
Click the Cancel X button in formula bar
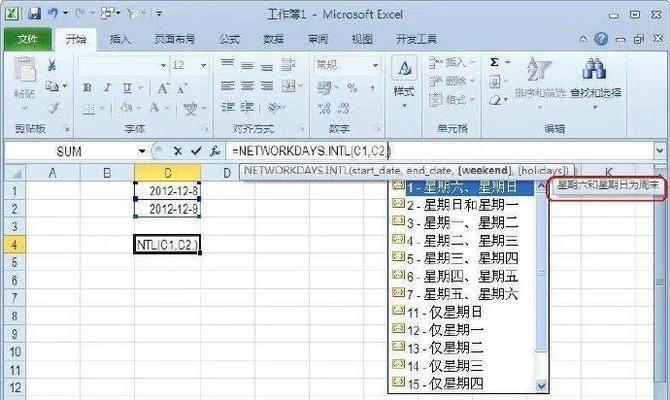click(x=178, y=151)
